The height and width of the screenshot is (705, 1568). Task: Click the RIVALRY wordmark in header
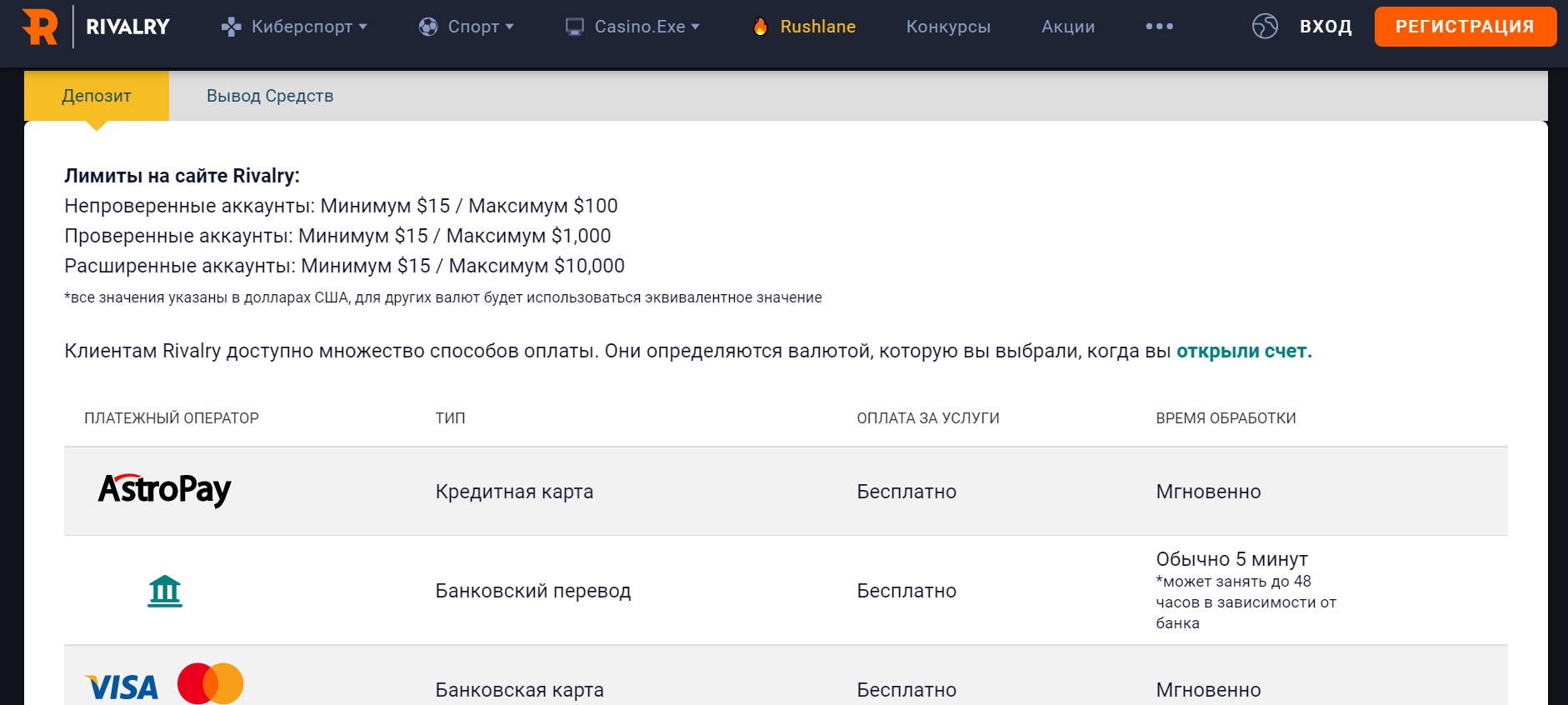click(127, 27)
